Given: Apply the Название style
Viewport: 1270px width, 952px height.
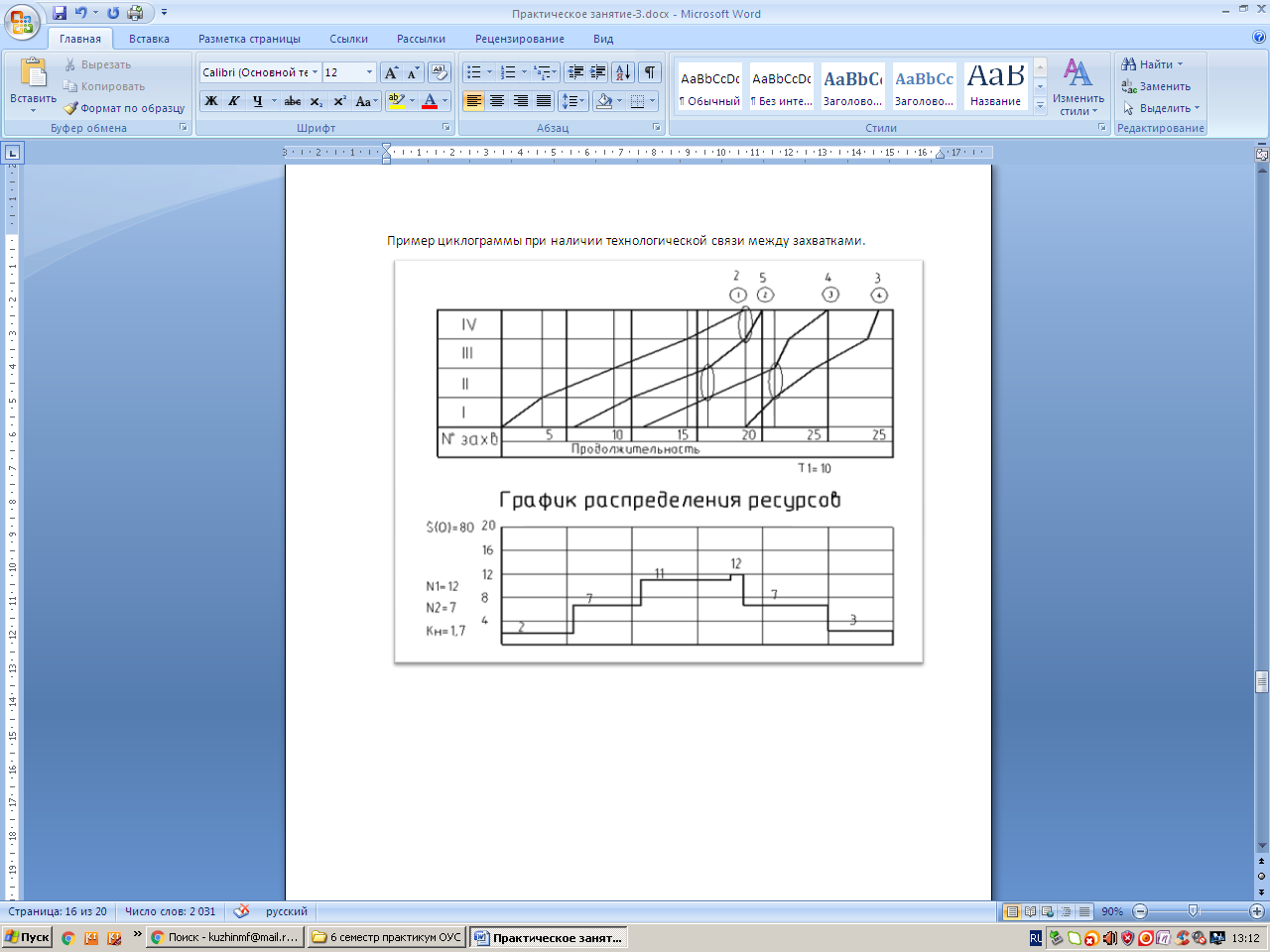Looking at the screenshot, I should (995, 87).
